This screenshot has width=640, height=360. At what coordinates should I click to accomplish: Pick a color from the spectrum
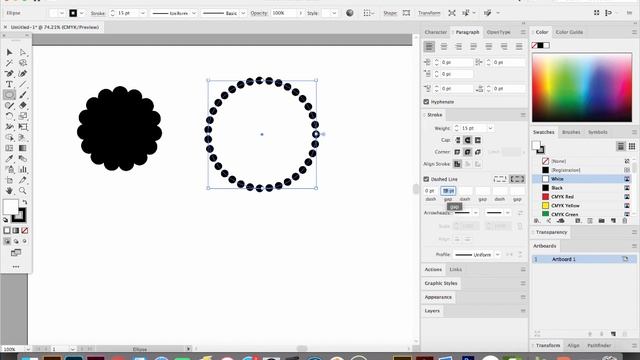click(582, 87)
